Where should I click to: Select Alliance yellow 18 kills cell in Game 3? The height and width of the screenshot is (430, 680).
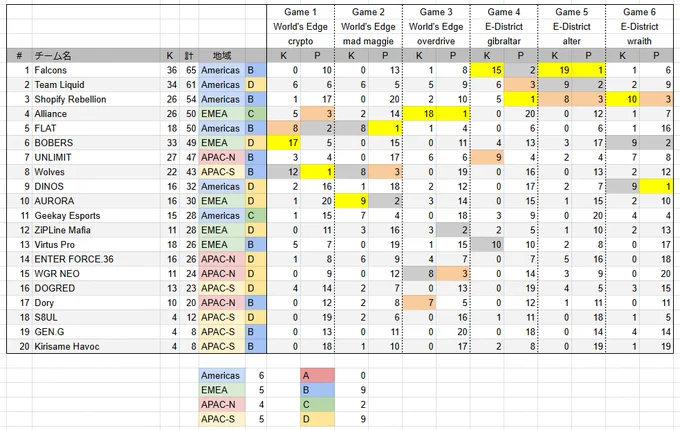419,114
